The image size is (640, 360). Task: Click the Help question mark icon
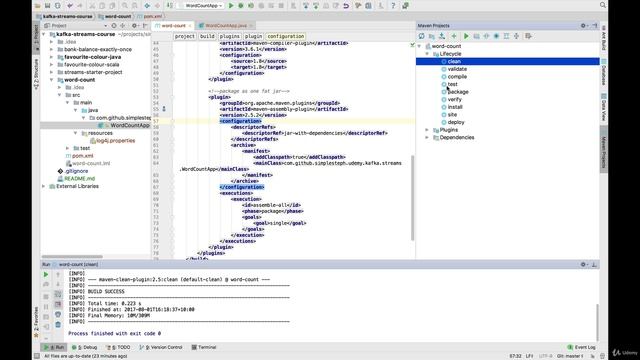(393, 6)
